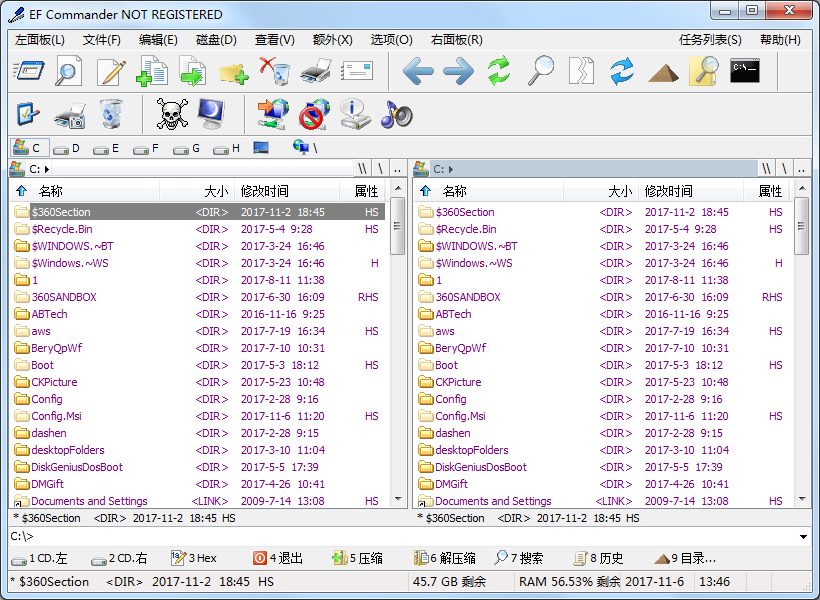Select CKPicture folder in left panel
820x600 pixels.
click(x=54, y=382)
